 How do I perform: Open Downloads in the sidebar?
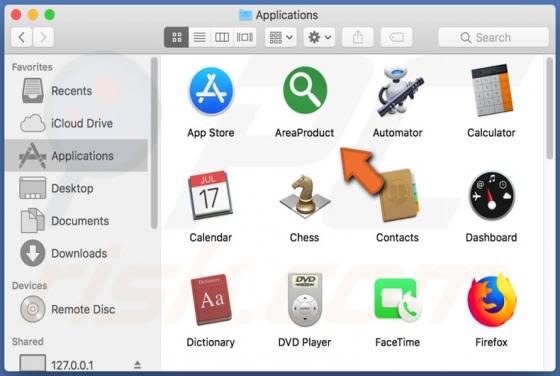(x=76, y=253)
